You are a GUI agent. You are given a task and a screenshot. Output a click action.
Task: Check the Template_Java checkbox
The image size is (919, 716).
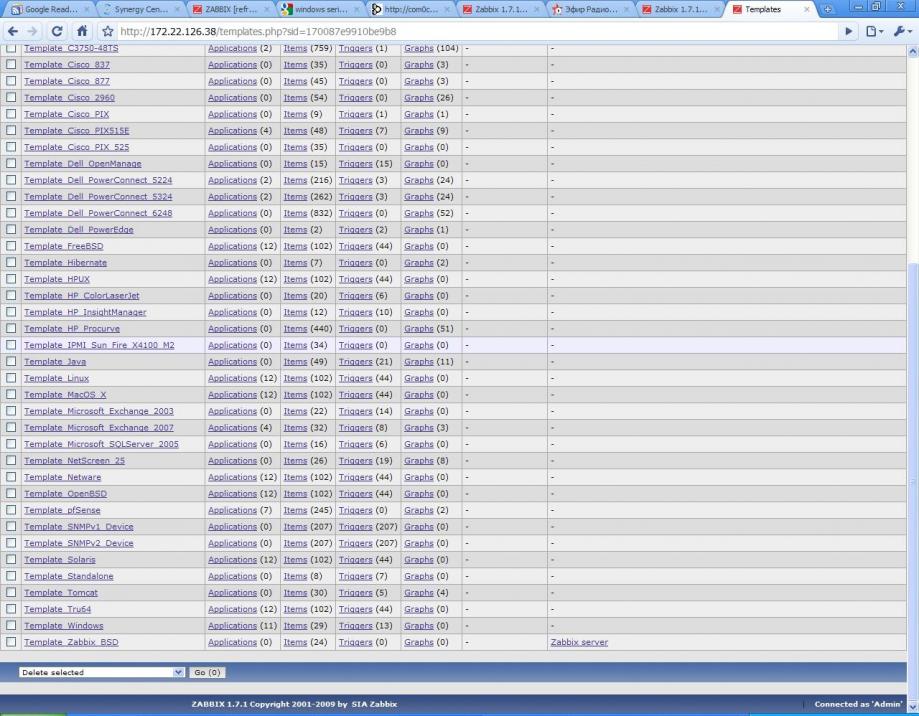click(x=11, y=362)
